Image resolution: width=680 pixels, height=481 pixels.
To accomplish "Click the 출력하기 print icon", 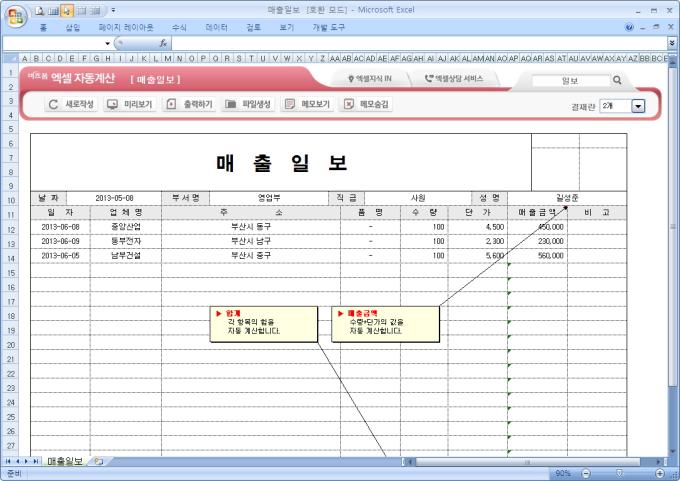I will click(171, 105).
